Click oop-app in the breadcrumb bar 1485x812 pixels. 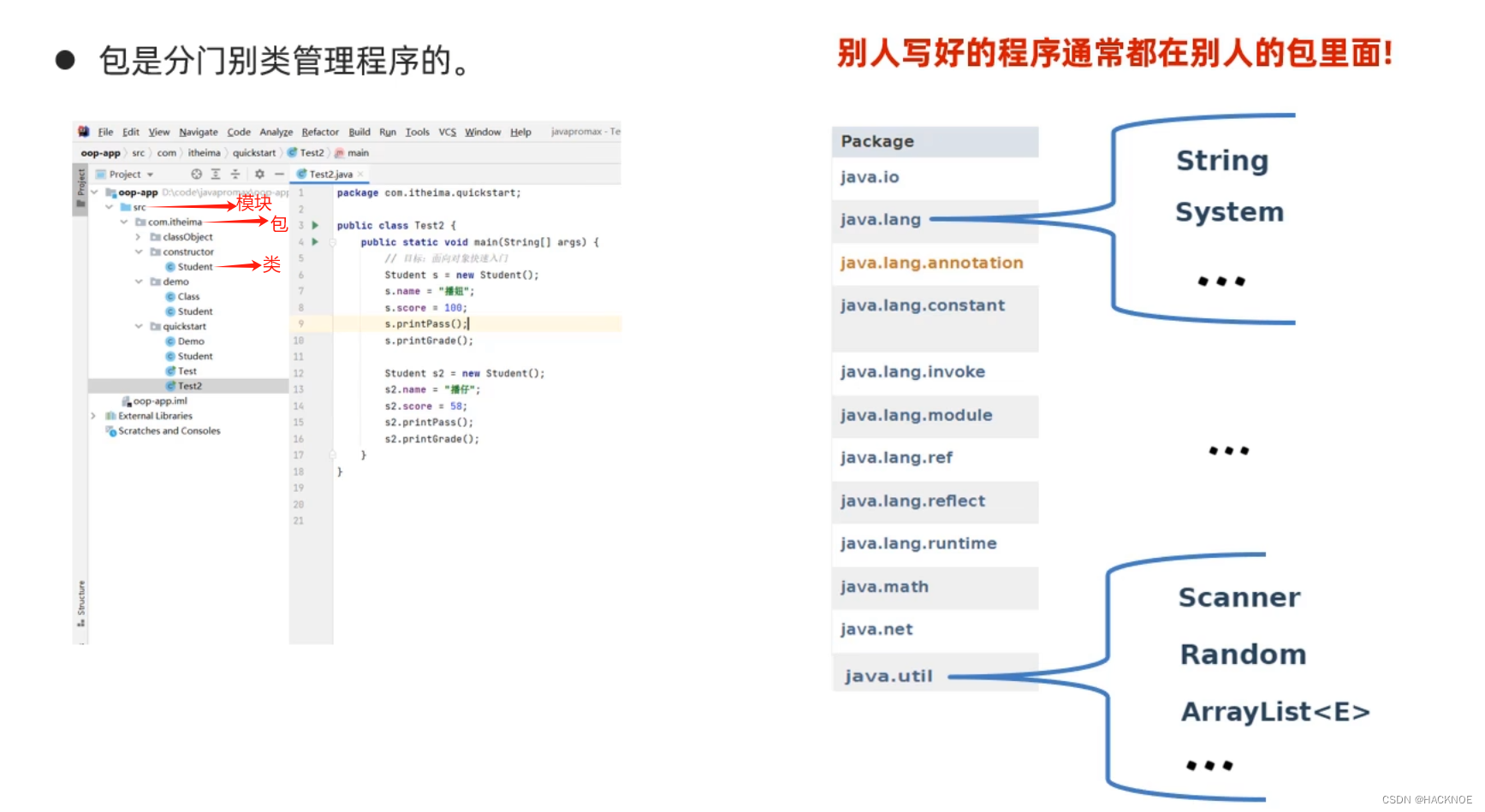pyautogui.click(x=100, y=153)
